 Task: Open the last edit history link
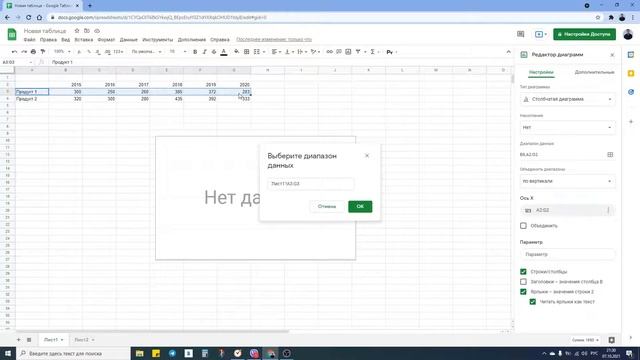coord(274,40)
